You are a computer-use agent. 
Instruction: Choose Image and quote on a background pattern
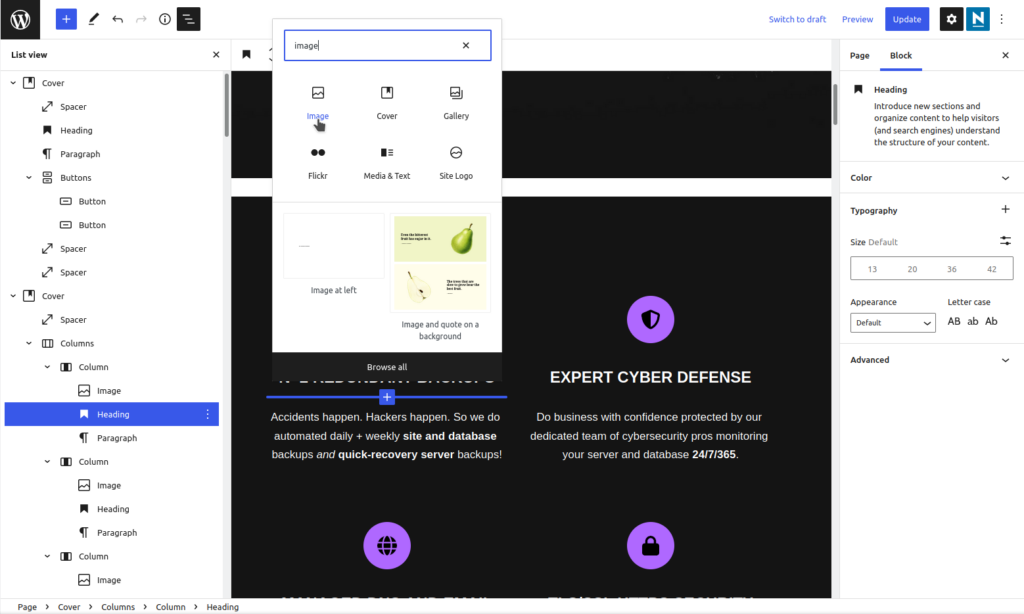pos(440,278)
